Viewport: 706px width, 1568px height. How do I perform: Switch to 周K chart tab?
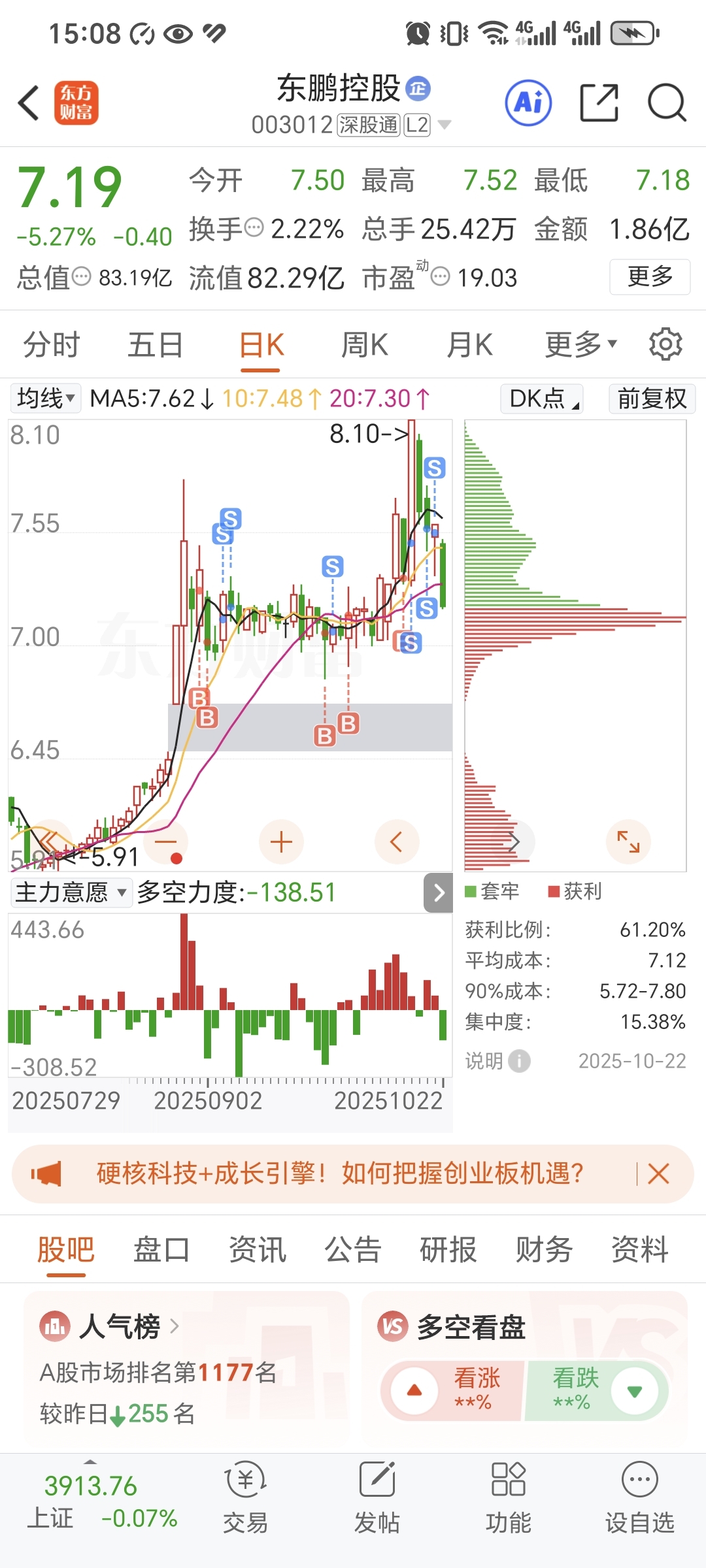pos(365,344)
